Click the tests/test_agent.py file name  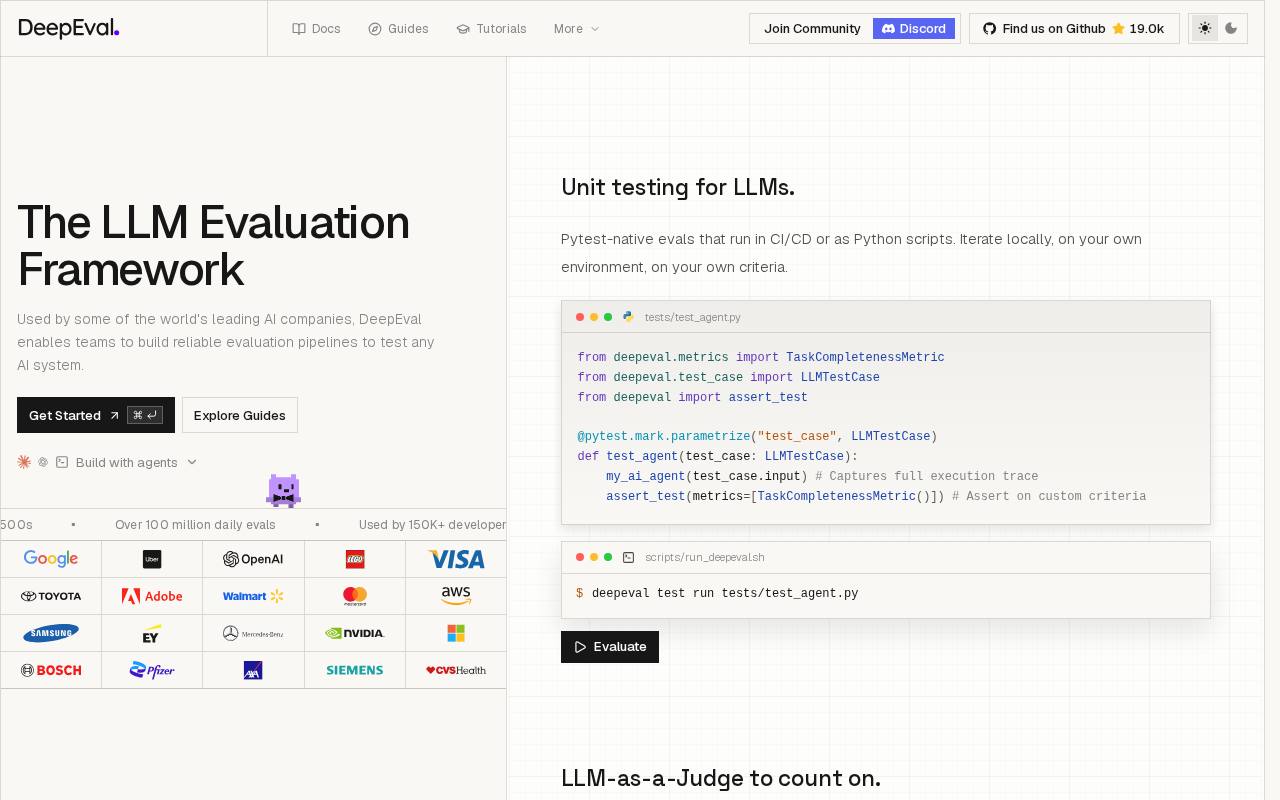693,317
